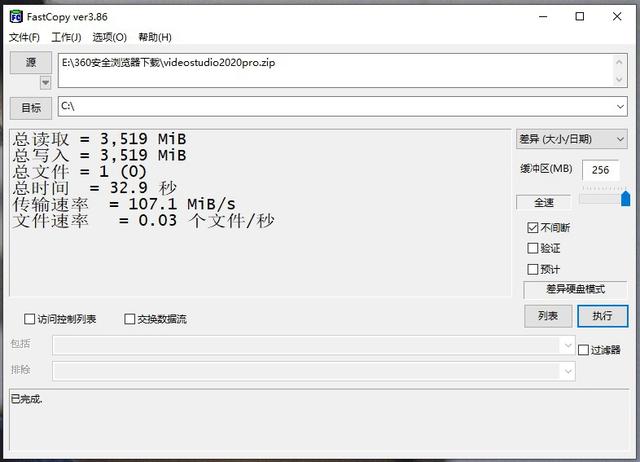Click the 全速 speed button
The height and width of the screenshot is (462, 640).
(544, 202)
